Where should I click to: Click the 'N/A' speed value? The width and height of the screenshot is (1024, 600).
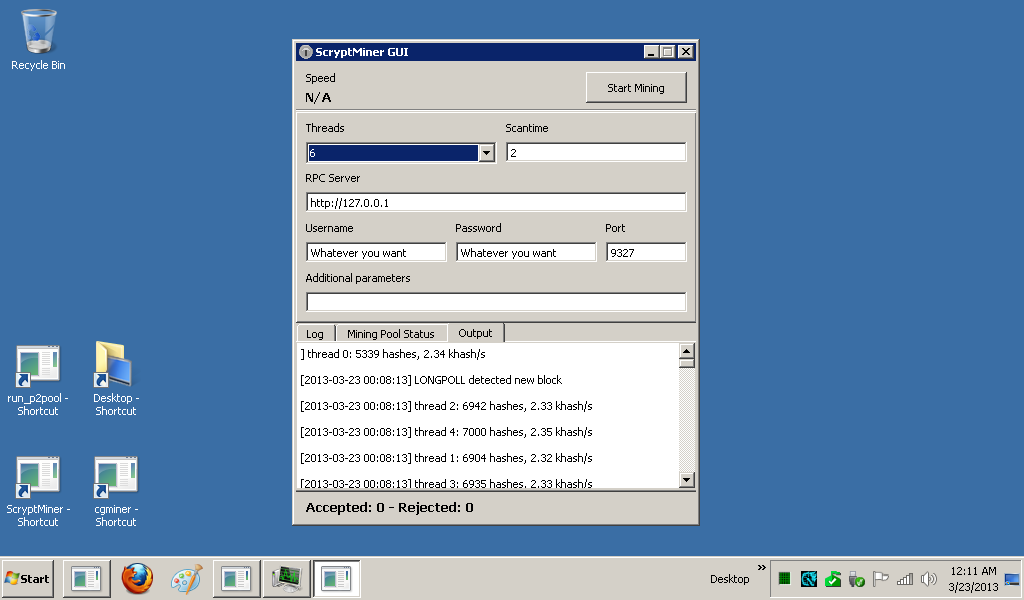[x=318, y=98]
